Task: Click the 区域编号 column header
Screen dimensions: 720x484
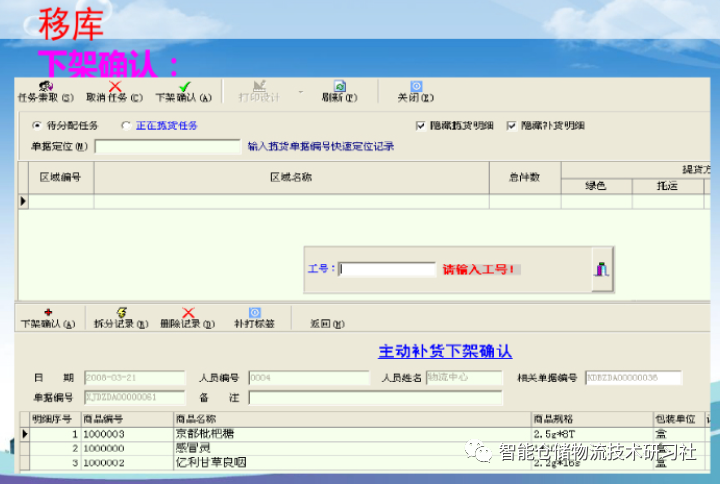Action: (x=61, y=177)
